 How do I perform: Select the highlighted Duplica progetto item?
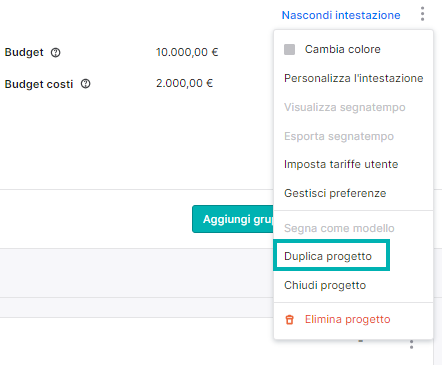331,256
